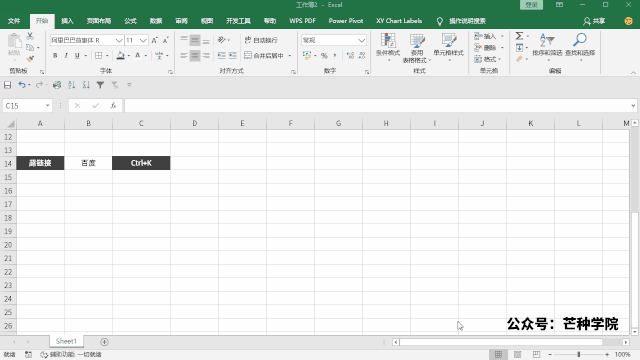This screenshot has width=640, height=360.
Task: Click the Borders icon
Action: coord(98,56)
